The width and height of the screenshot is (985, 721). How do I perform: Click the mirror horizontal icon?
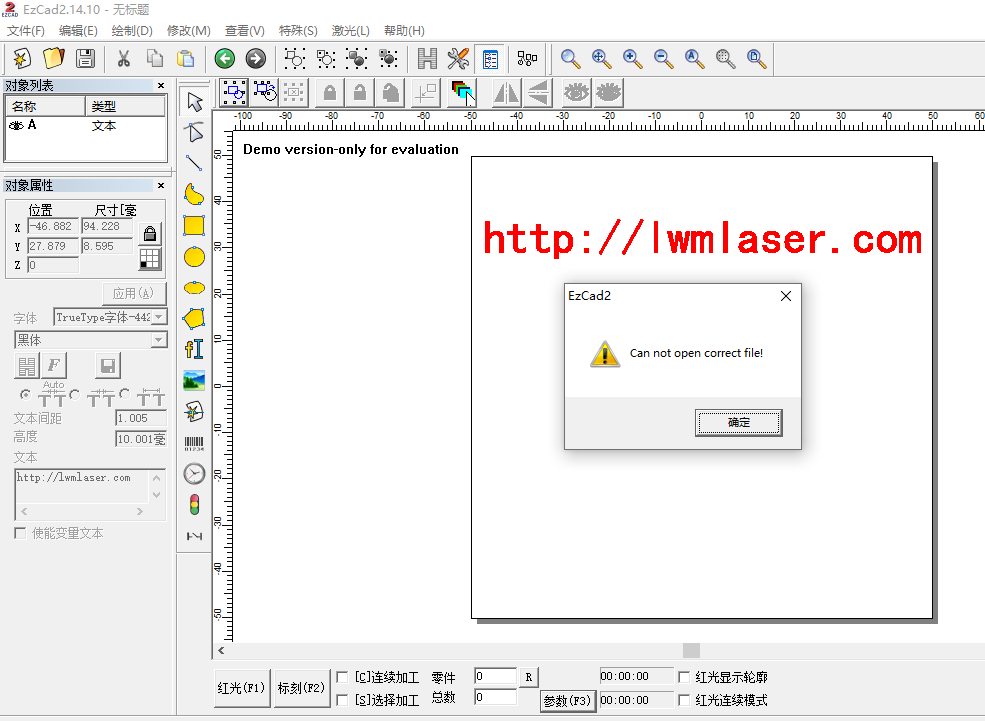click(x=506, y=94)
